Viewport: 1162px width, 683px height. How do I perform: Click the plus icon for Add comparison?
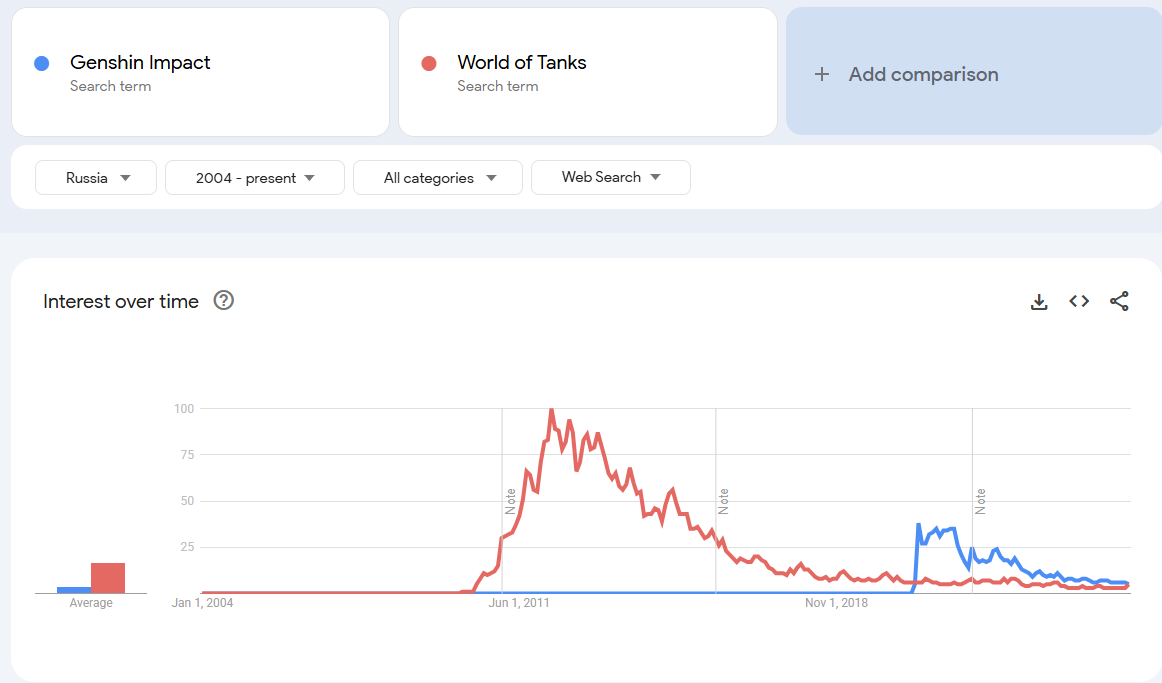point(822,74)
